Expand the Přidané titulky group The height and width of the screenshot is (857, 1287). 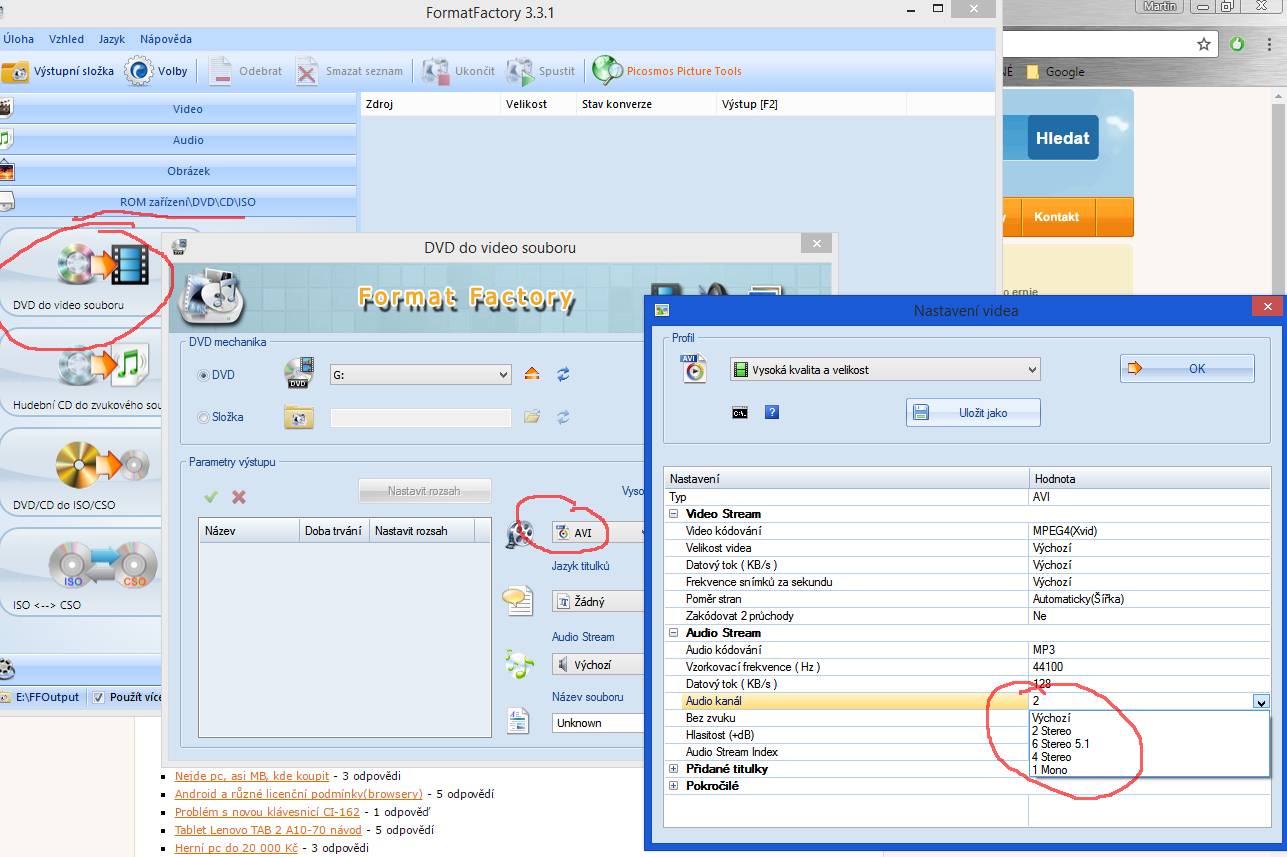pyautogui.click(x=674, y=769)
